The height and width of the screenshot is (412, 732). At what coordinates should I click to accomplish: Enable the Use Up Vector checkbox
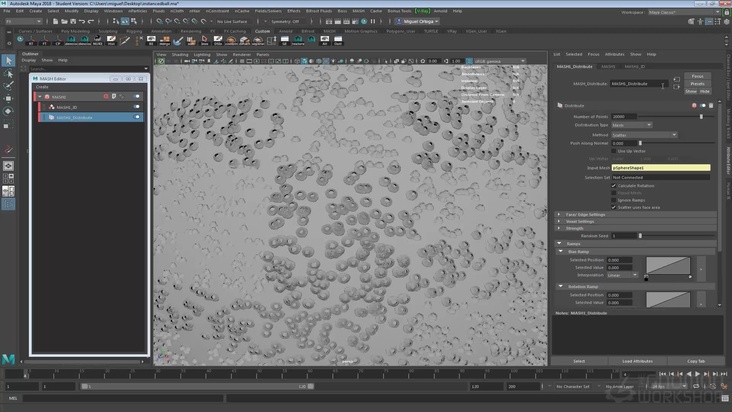[x=614, y=151]
